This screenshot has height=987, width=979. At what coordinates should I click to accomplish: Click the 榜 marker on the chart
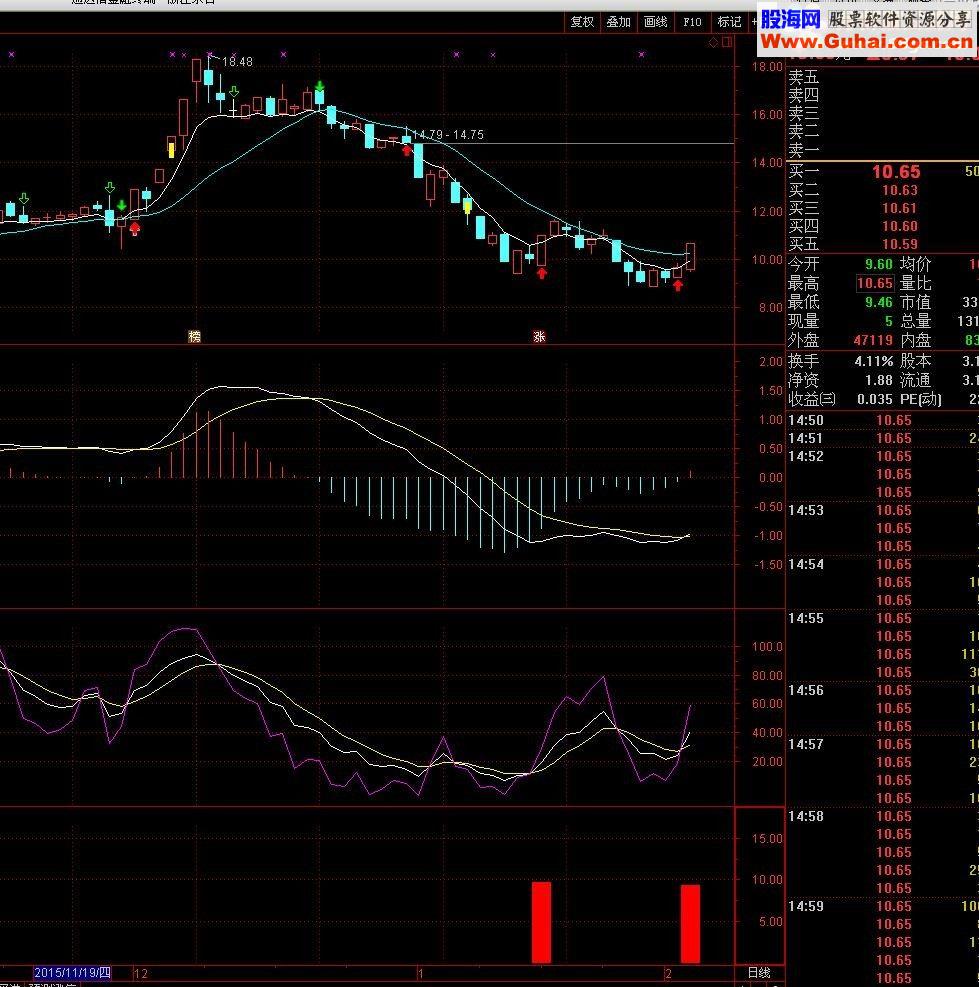[195, 336]
